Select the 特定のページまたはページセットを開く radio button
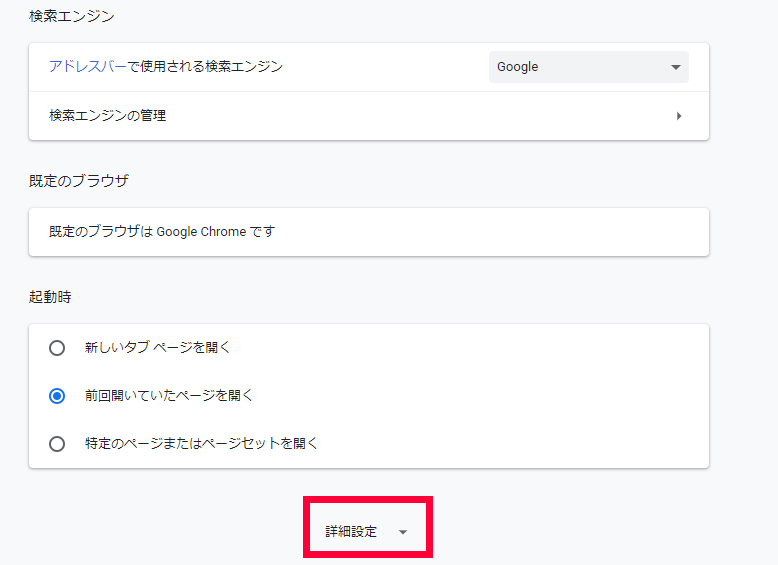778x565 pixels. [x=57, y=443]
